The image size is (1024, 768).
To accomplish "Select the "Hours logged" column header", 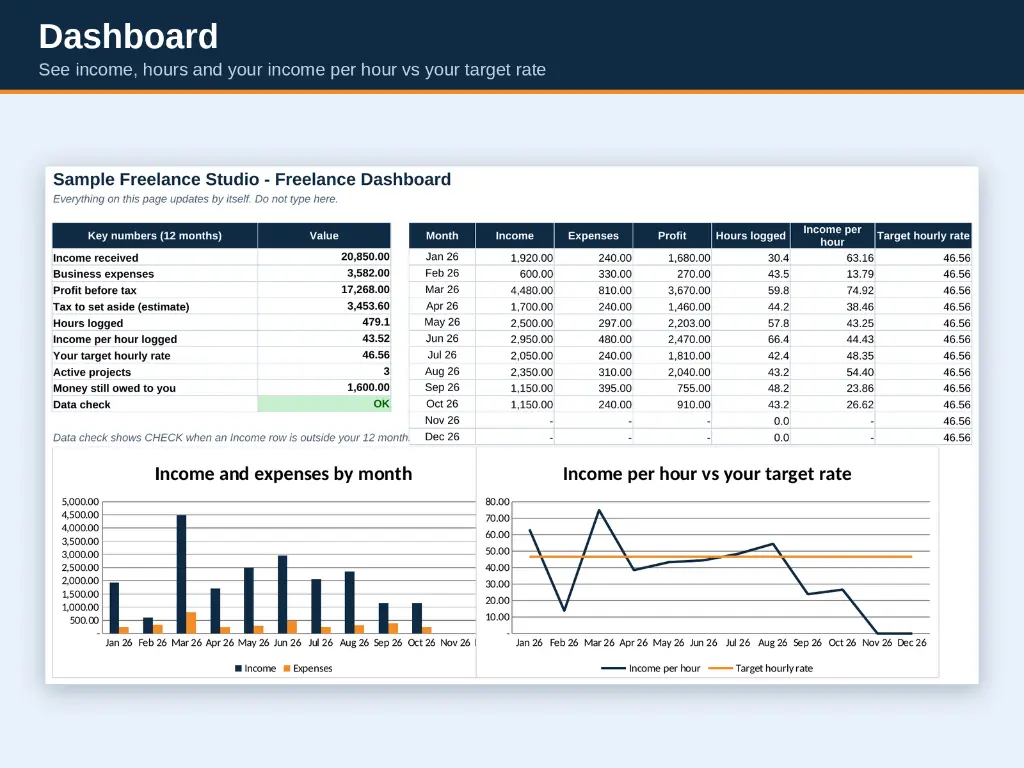I will [751, 236].
